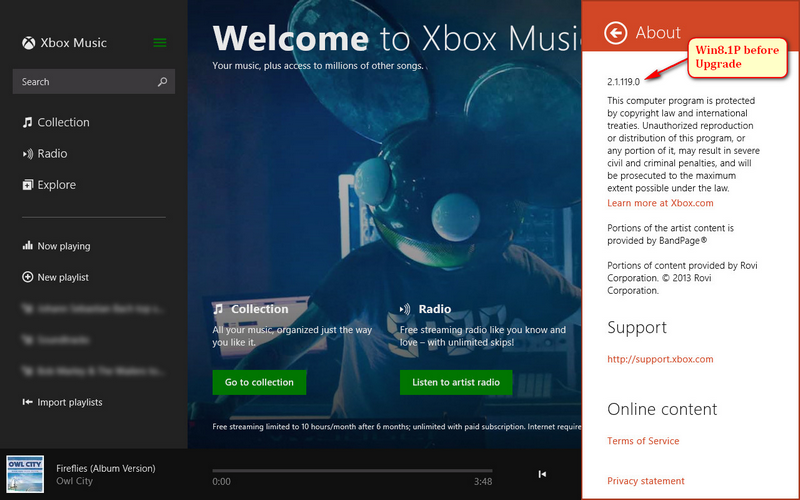Focus the Search input field

point(85,82)
